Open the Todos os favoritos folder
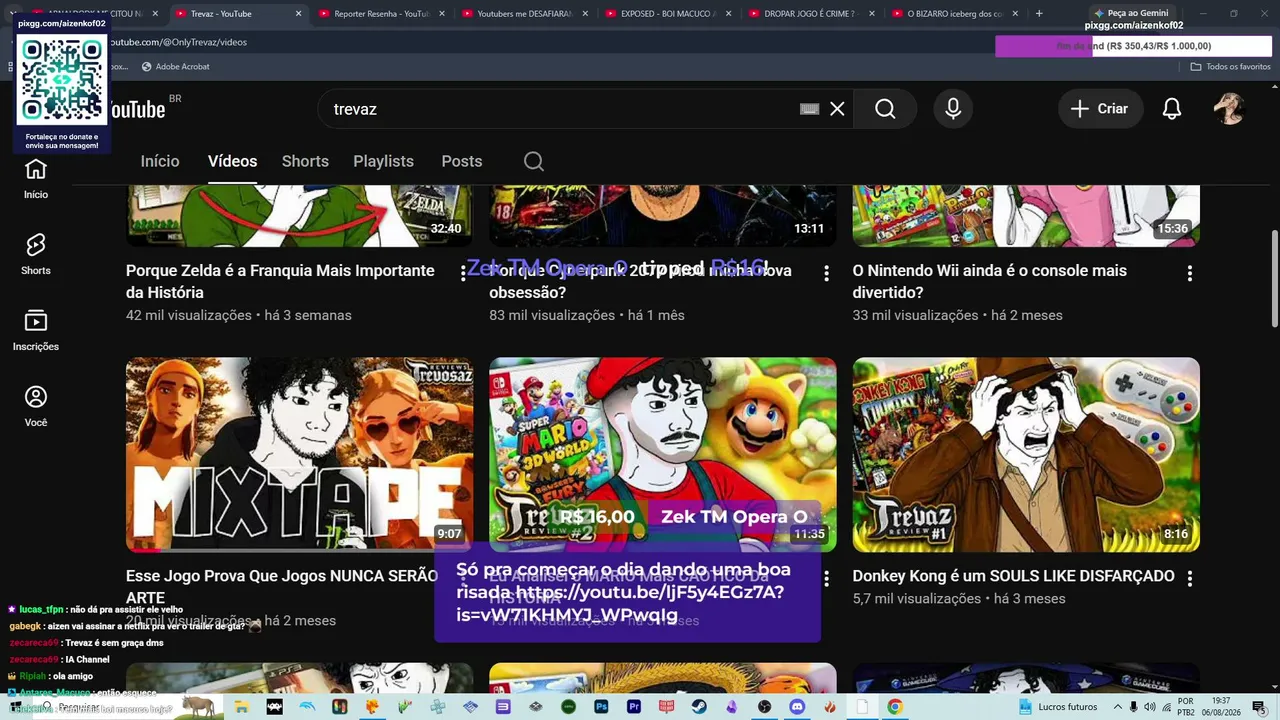This screenshot has height=720, width=1280. pyautogui.click(x=1230, y=67)
